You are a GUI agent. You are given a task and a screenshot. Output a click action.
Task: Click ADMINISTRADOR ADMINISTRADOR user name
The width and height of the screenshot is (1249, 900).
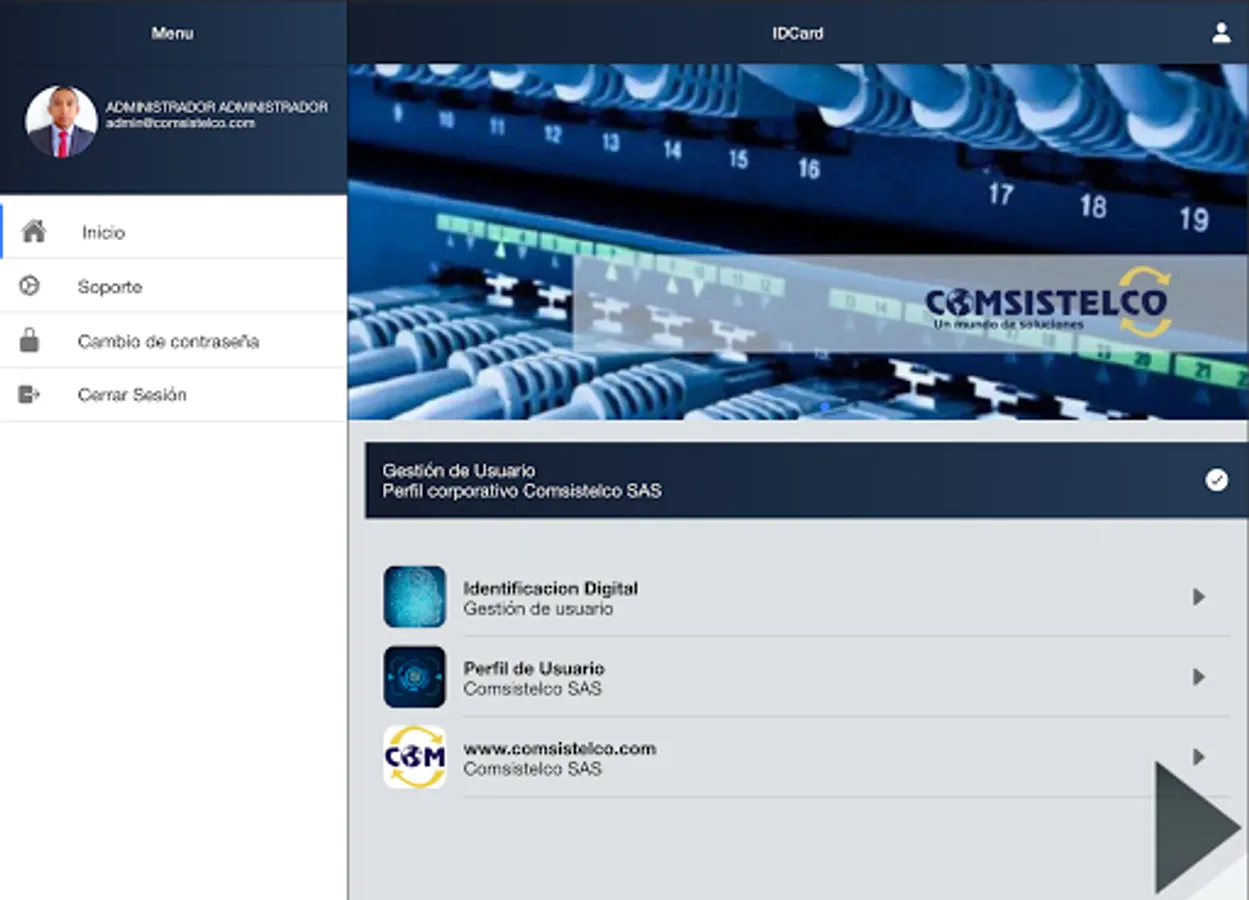pyautogui.click(x=217, y=107)
